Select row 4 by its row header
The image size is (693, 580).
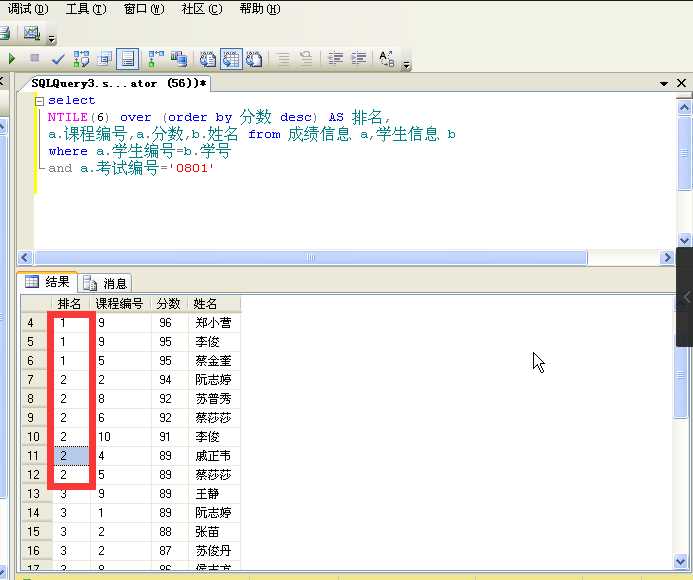tap(34, 323)
